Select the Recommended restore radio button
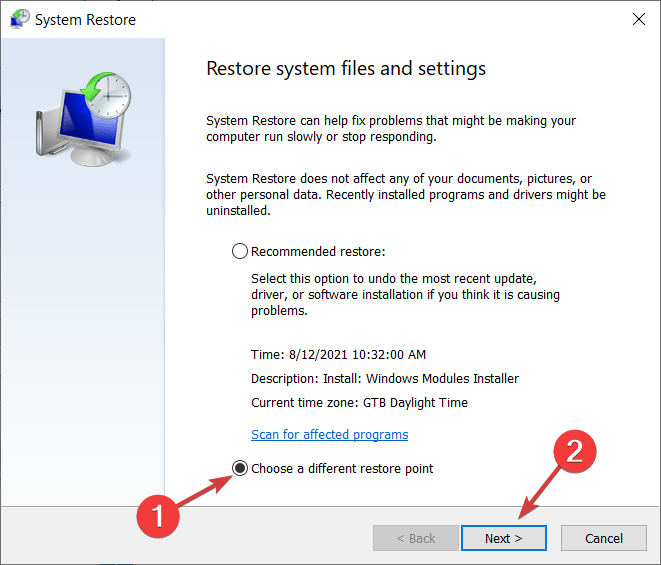 239,251
